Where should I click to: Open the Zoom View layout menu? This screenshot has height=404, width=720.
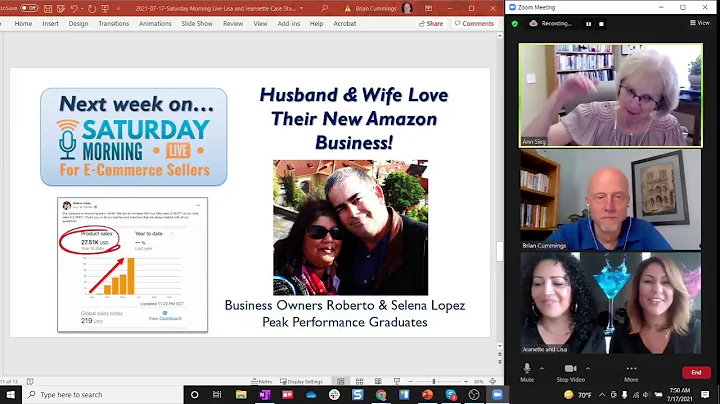point(700,22)
